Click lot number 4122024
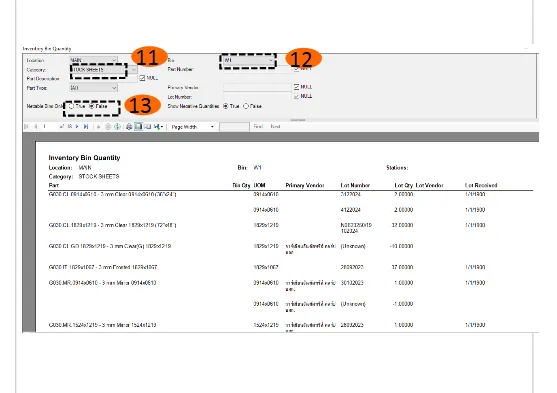Screen dimensions: 557x393 tap(351, 210)
